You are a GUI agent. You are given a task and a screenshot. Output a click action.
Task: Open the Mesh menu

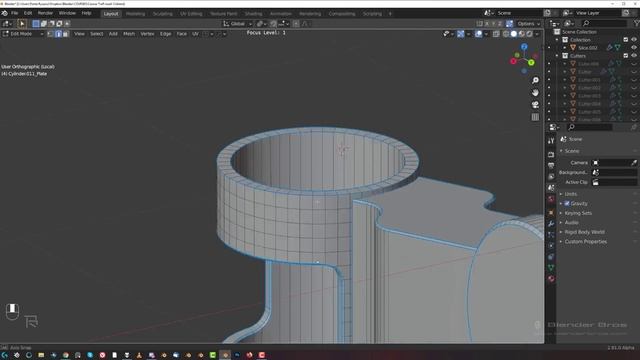[129, 34]
